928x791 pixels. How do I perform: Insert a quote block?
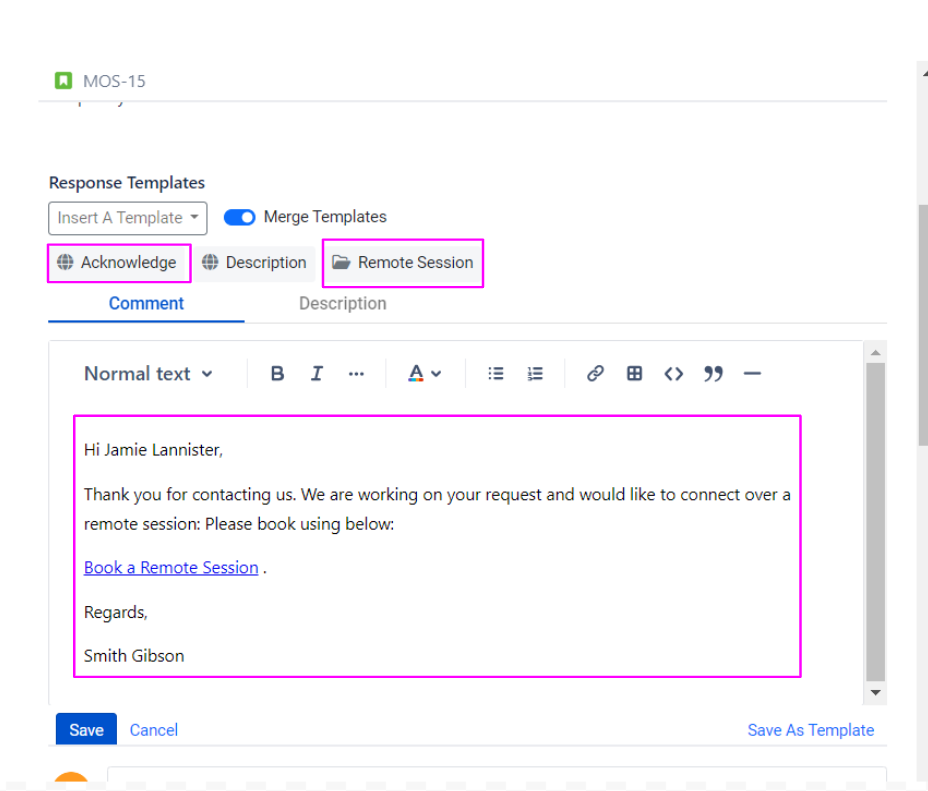(x=713, y=374)
